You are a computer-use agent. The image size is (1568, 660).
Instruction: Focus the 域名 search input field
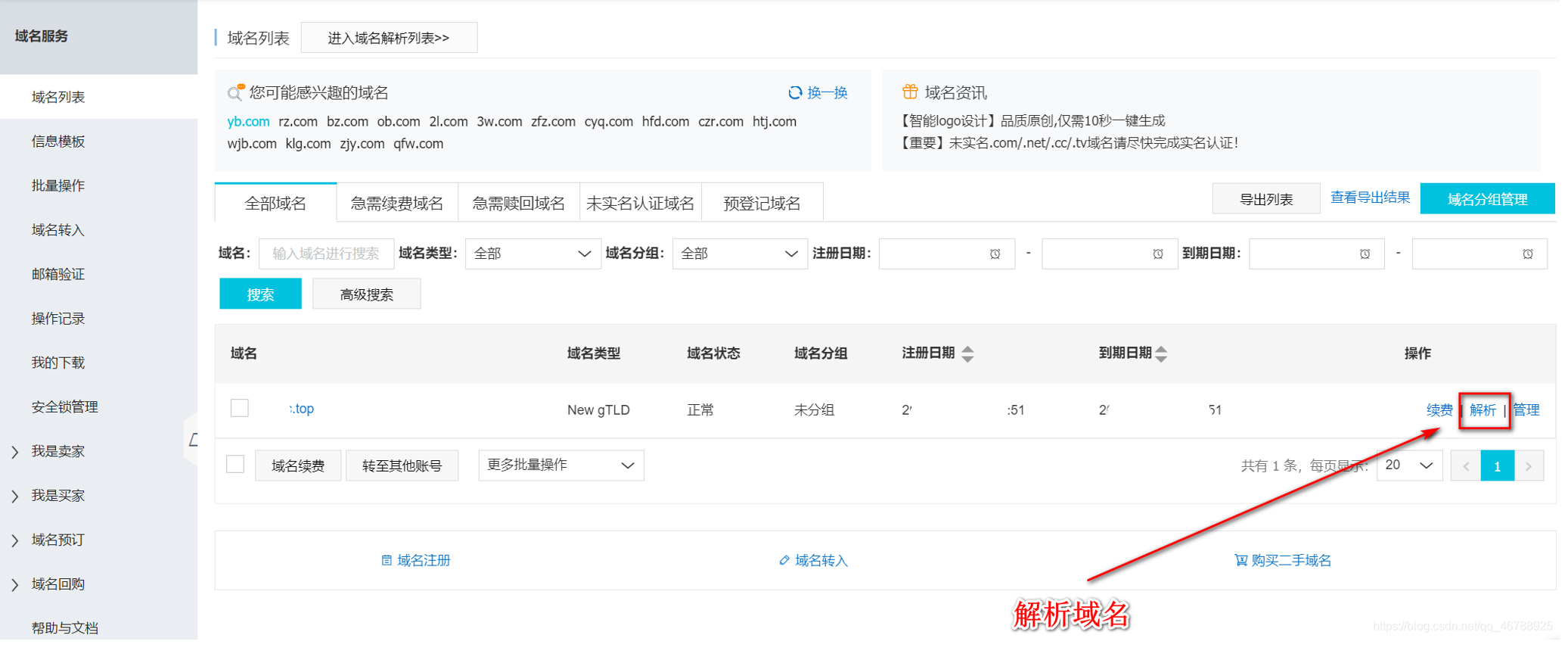326,254
